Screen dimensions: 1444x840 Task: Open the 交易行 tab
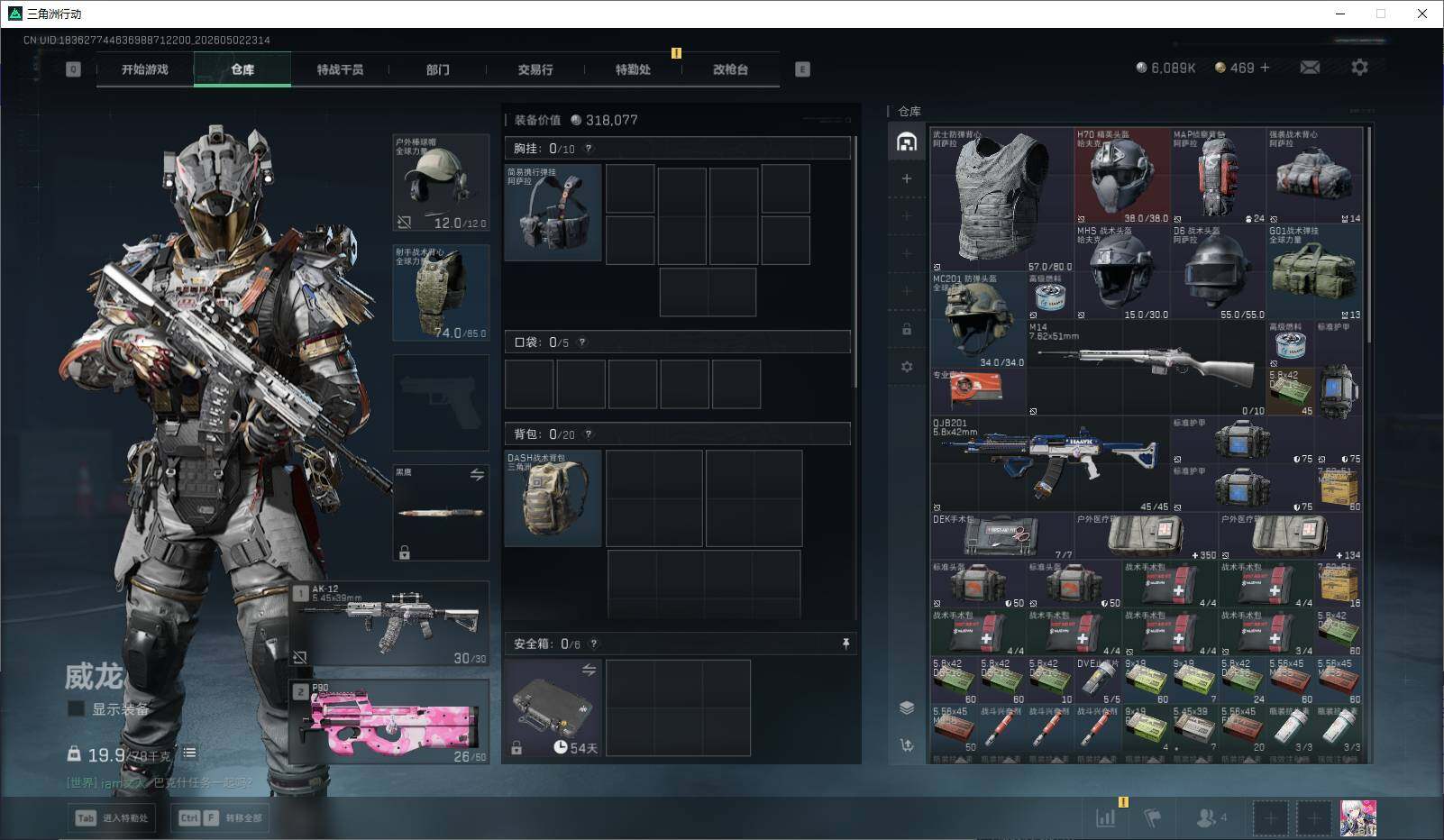point(535,69)
